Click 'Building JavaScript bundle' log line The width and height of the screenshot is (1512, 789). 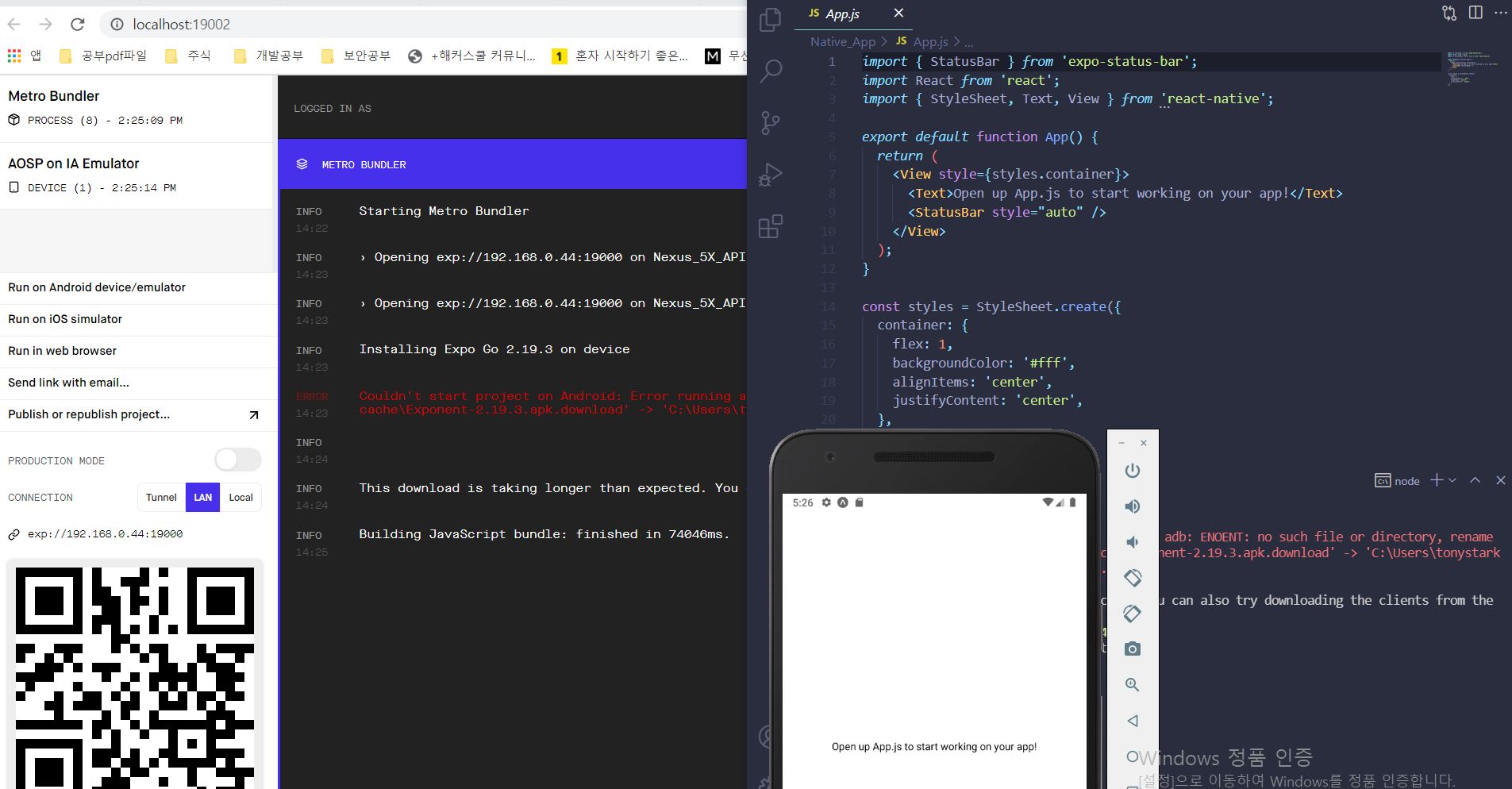(x=544, y=534)
